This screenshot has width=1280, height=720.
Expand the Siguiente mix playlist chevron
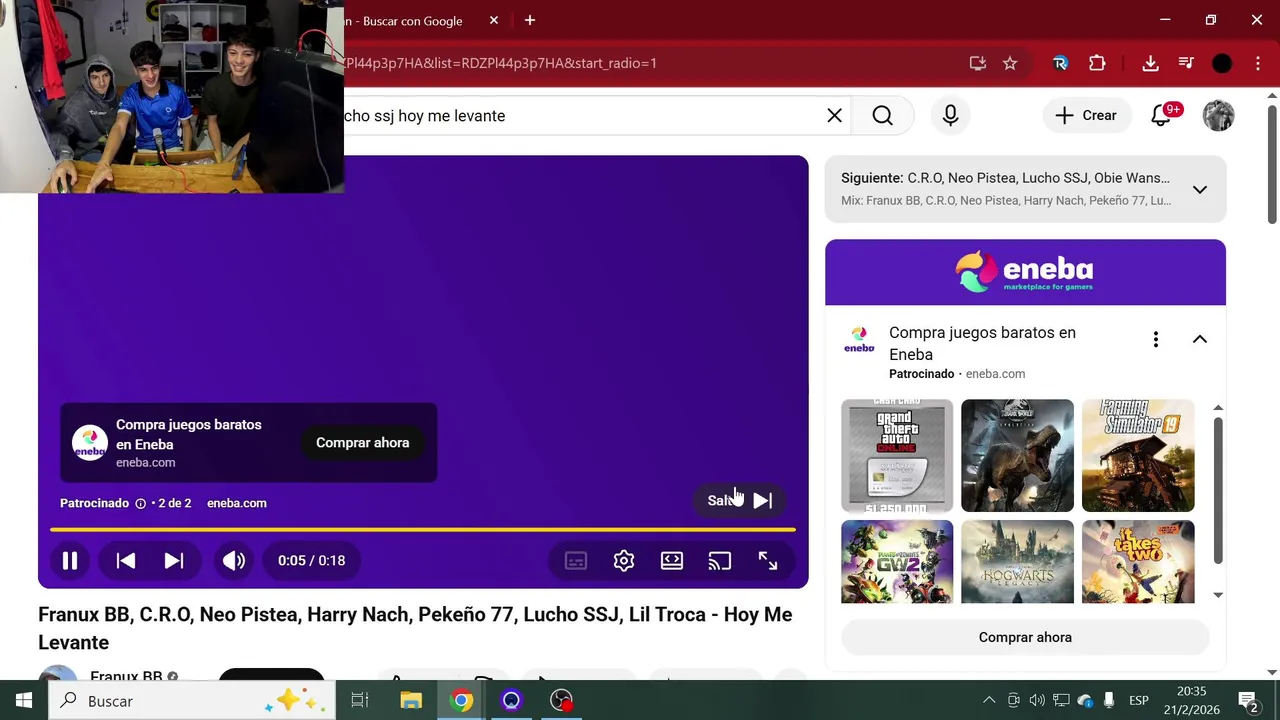1200,189
